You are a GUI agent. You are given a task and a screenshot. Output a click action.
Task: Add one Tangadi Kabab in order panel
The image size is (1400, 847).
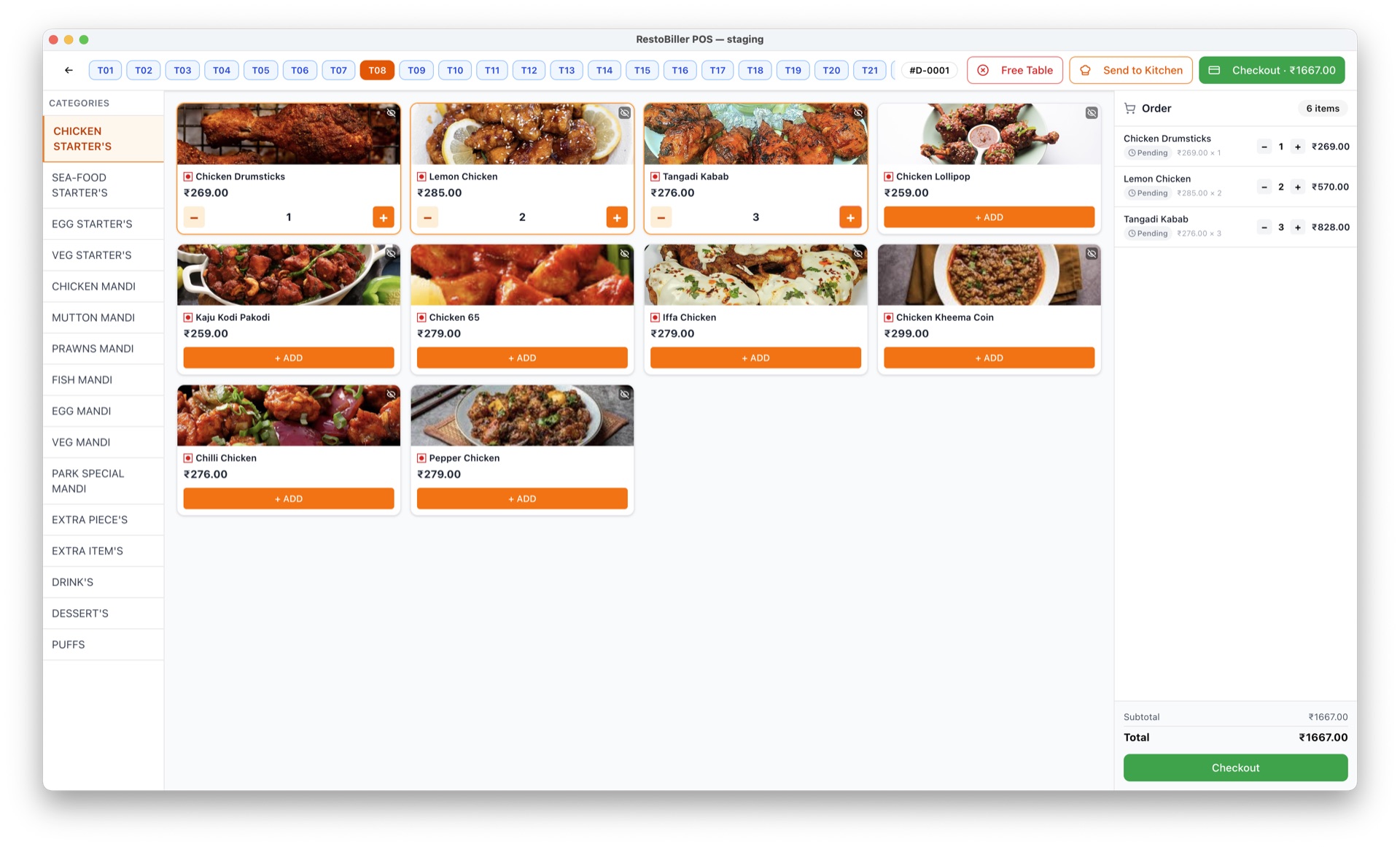[x=1298, y=227]
